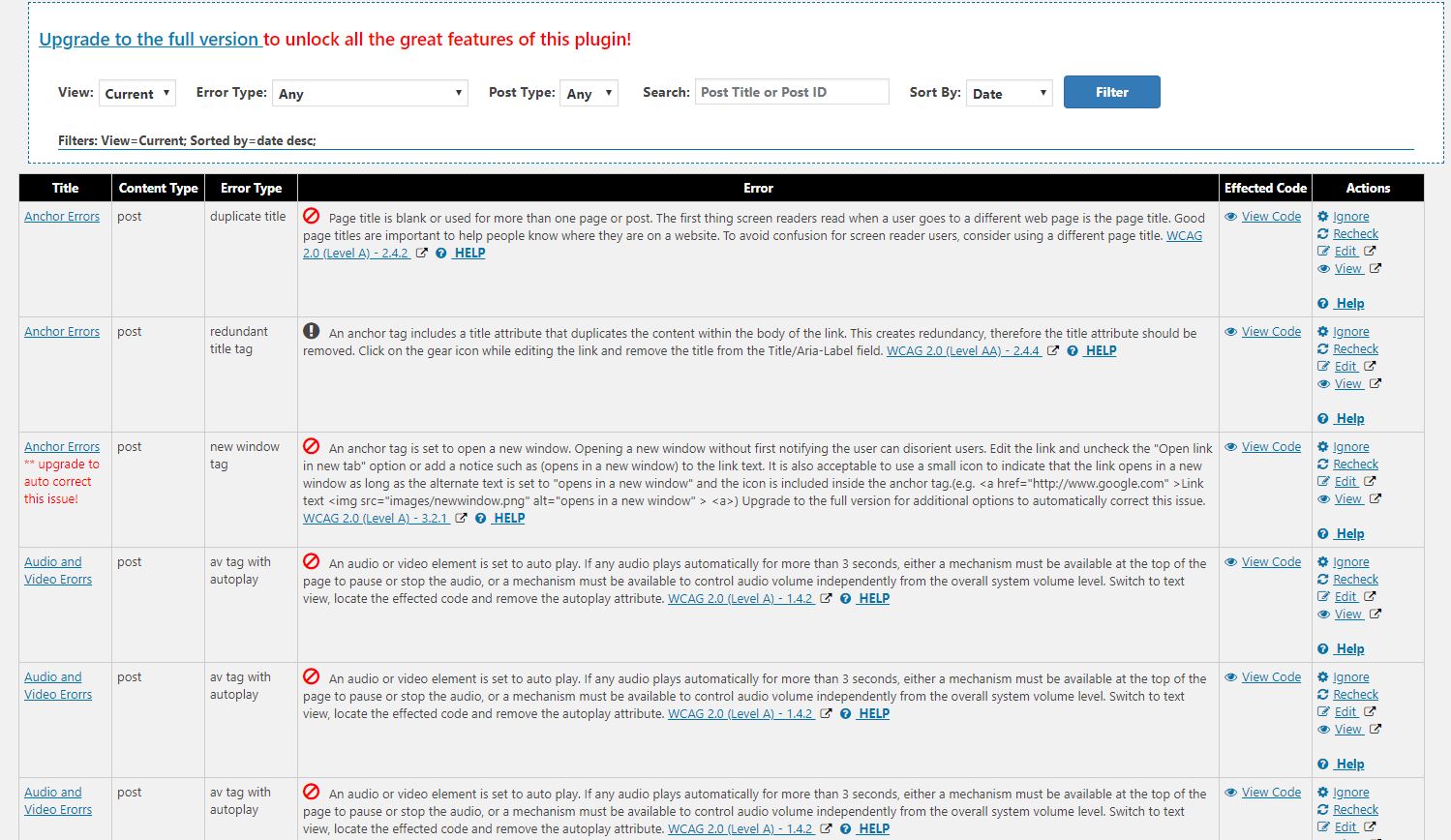
Task: Apply filters with the Filter button
Action: coord(1111,92)
